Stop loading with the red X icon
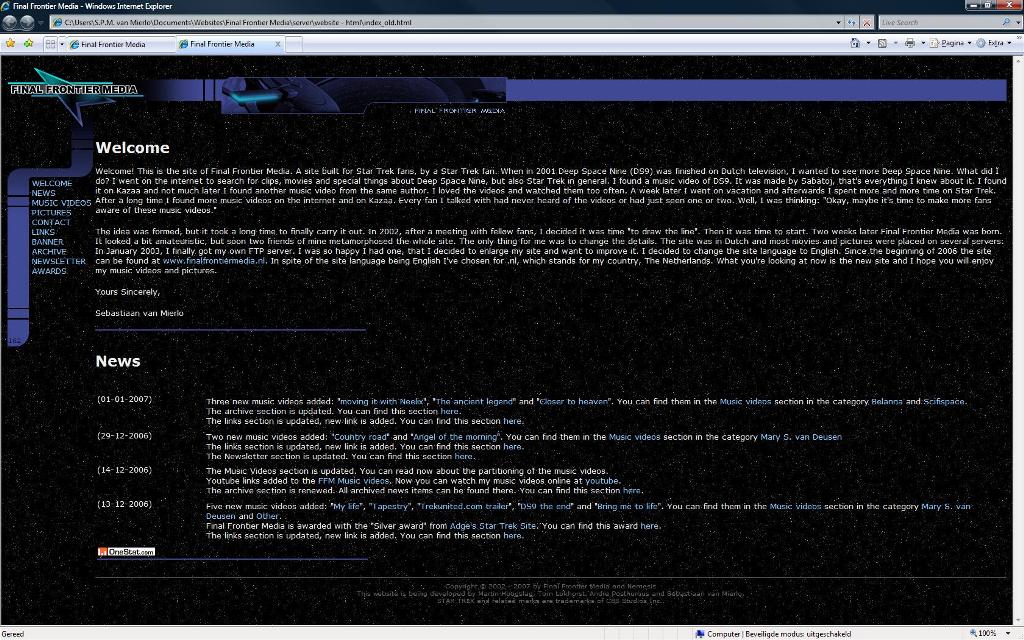This screenshot has height=640, width=1024. [x=867, y=22]
